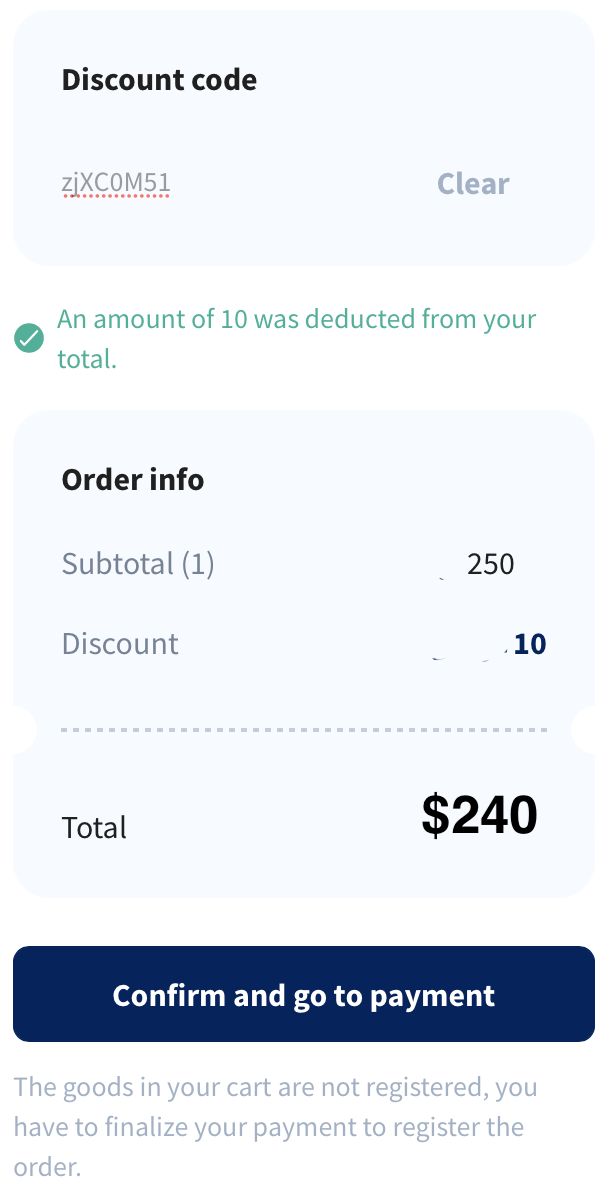Confirm and go to payment
Viewport: 616px width, 1192px height.
304,995
